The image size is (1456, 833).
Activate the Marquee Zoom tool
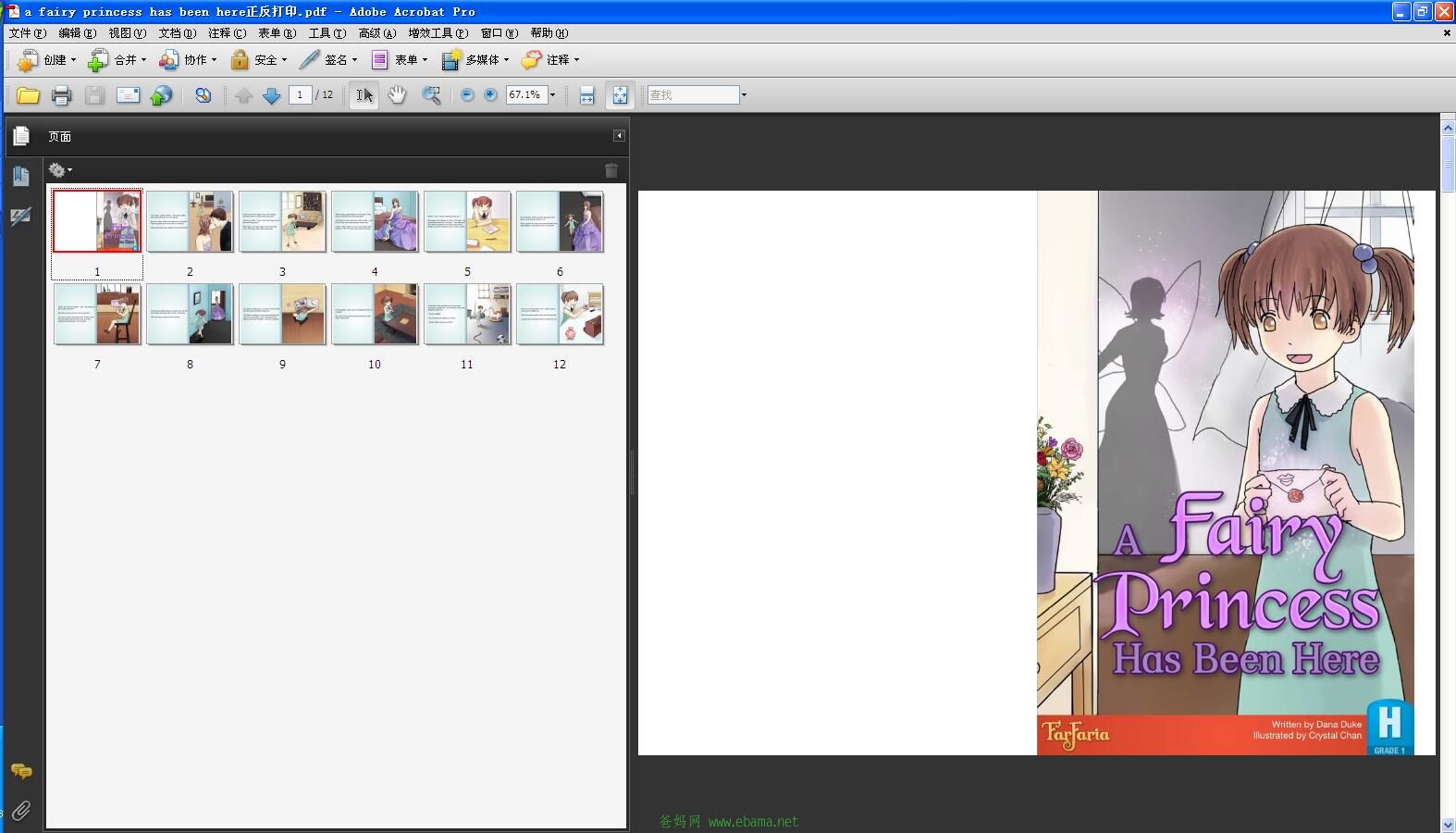click(431, 95)
